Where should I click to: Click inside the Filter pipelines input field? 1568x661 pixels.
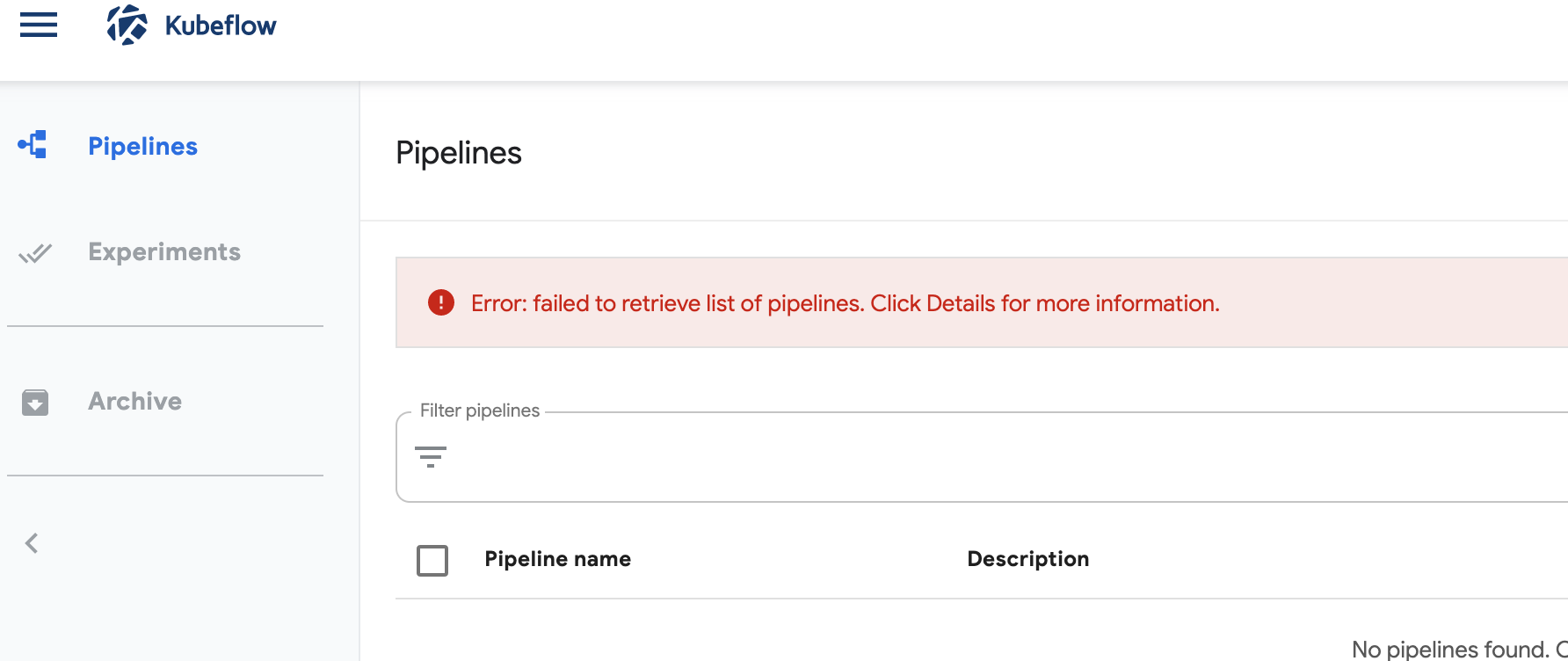[791, 457]
